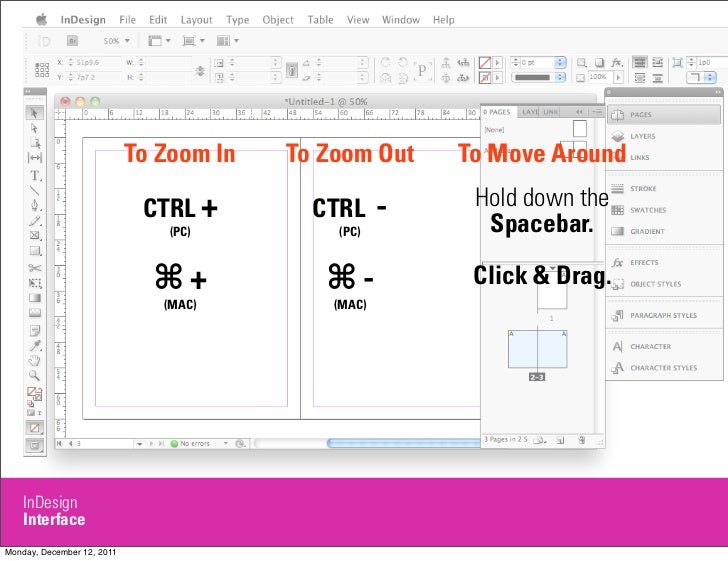Toggle constrain proportions for width and height
728x561 pixels.
pos(200,71)
